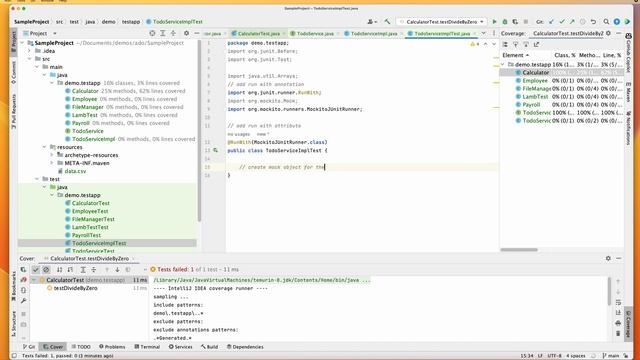The height and width of the screenshot is (360, 640).
Task: Open Project panel gear options
Action: click(186, 33)
